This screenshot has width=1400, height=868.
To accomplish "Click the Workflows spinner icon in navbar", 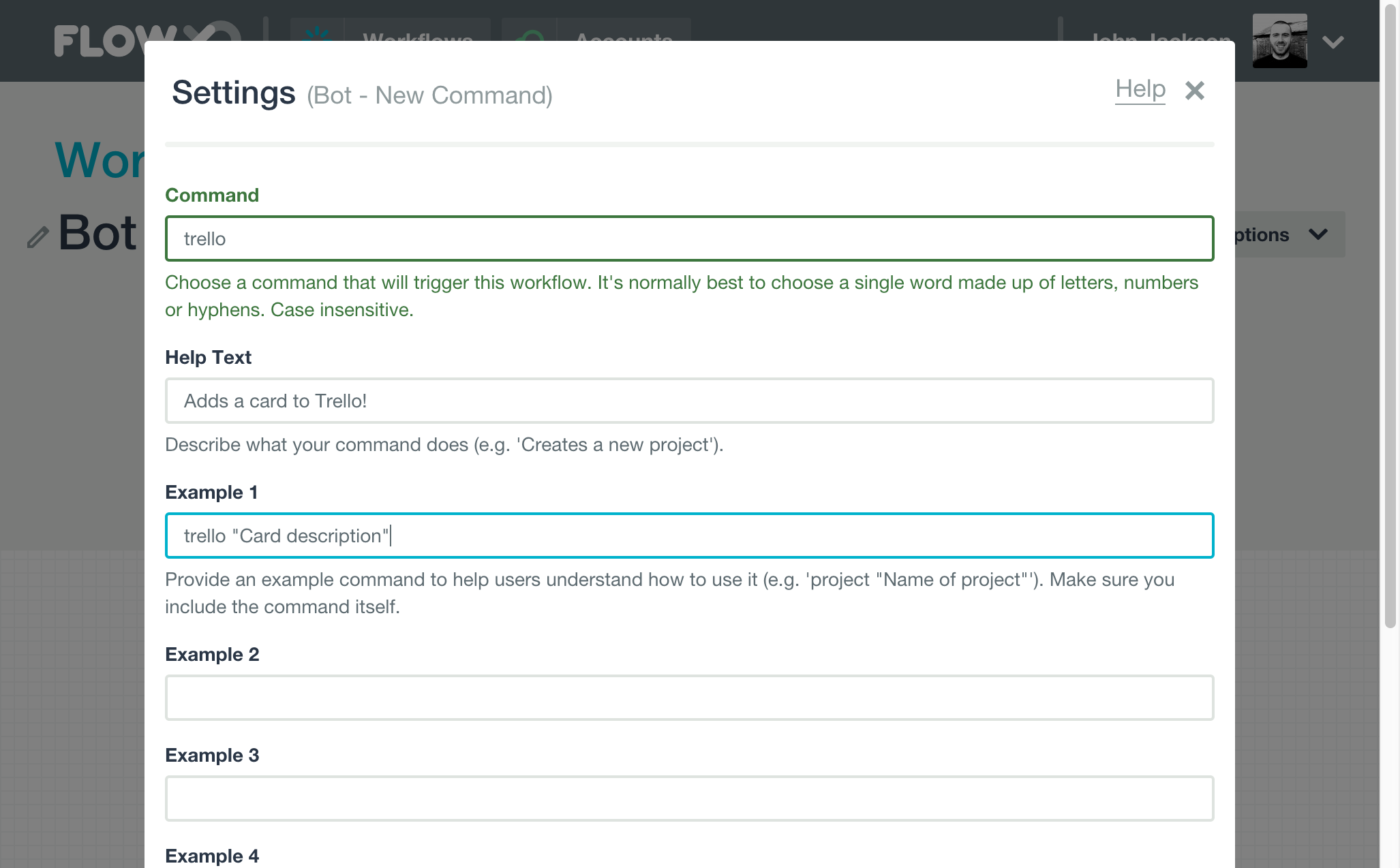I will [x=318, y=33].
